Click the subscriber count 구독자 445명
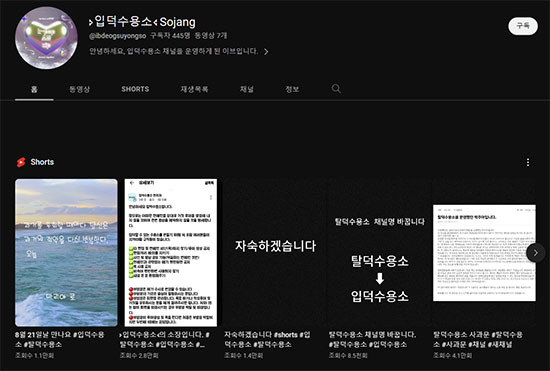 click(170, 36)
